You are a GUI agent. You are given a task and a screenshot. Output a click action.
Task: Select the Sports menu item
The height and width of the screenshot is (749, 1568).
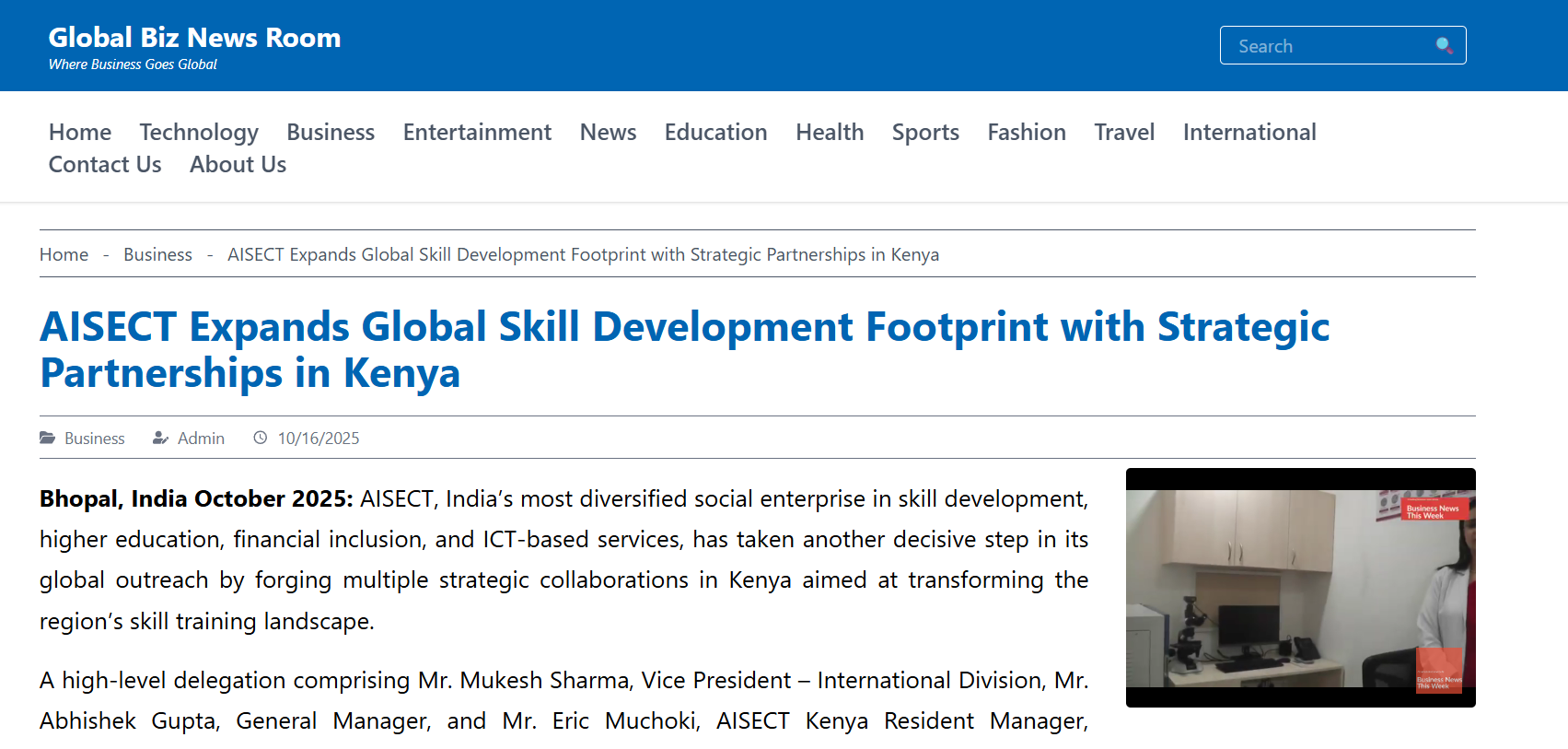925,133
